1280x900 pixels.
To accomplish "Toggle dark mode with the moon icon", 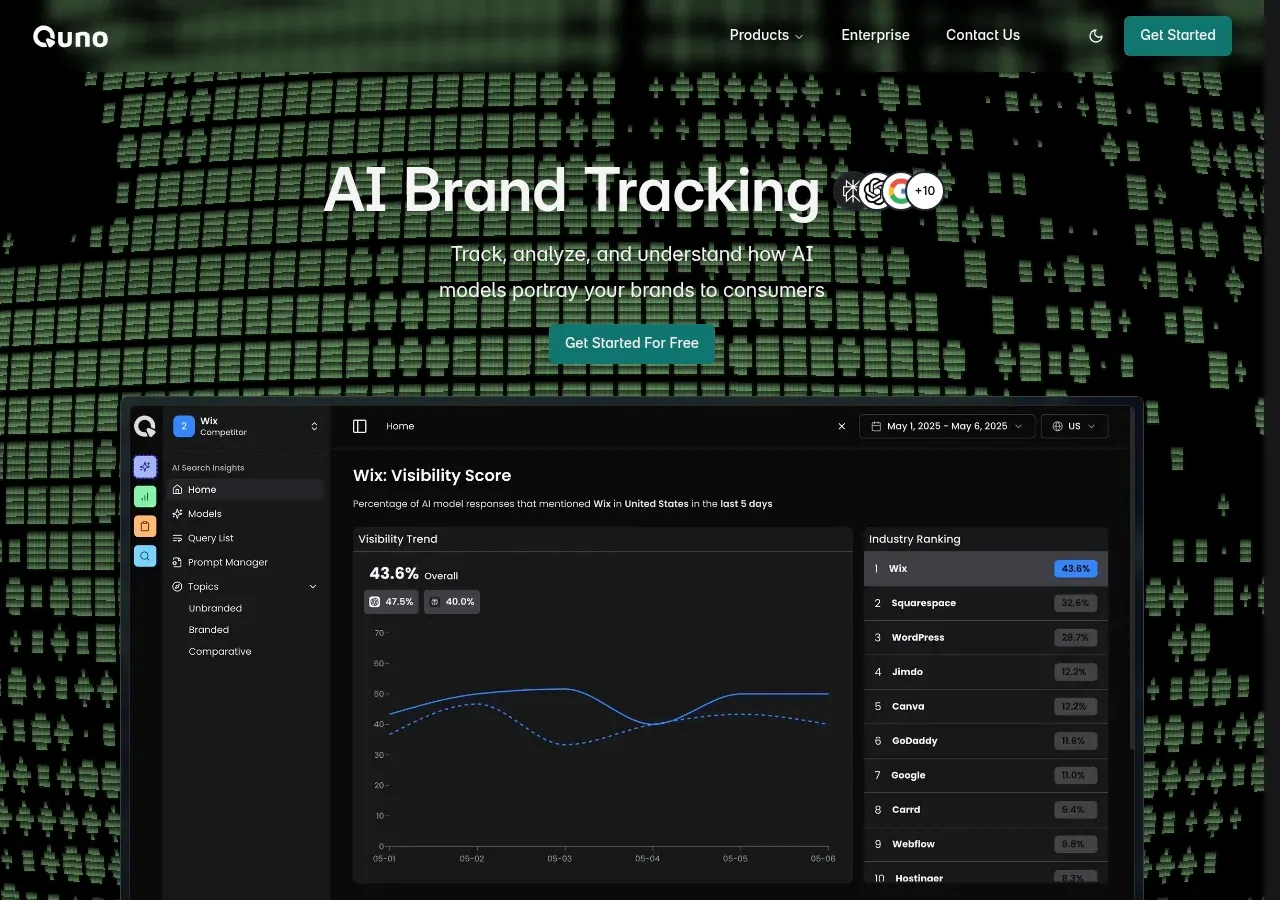I will [x=1096, y=36].
